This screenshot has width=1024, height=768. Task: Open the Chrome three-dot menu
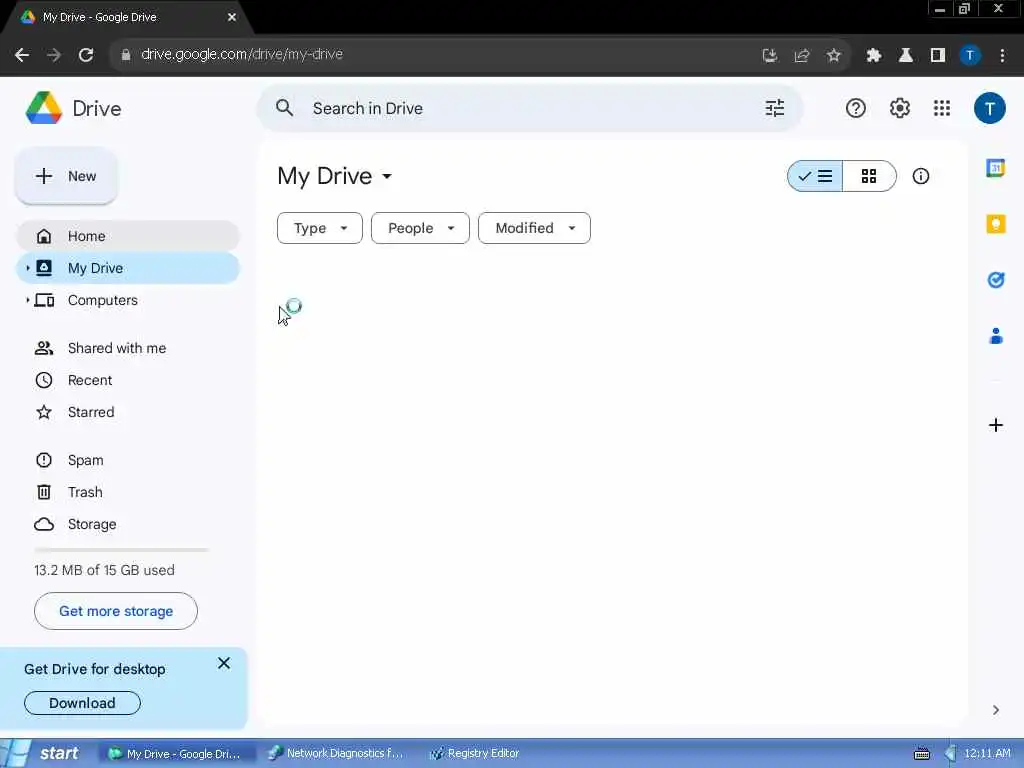click(x=1002, y=56)
